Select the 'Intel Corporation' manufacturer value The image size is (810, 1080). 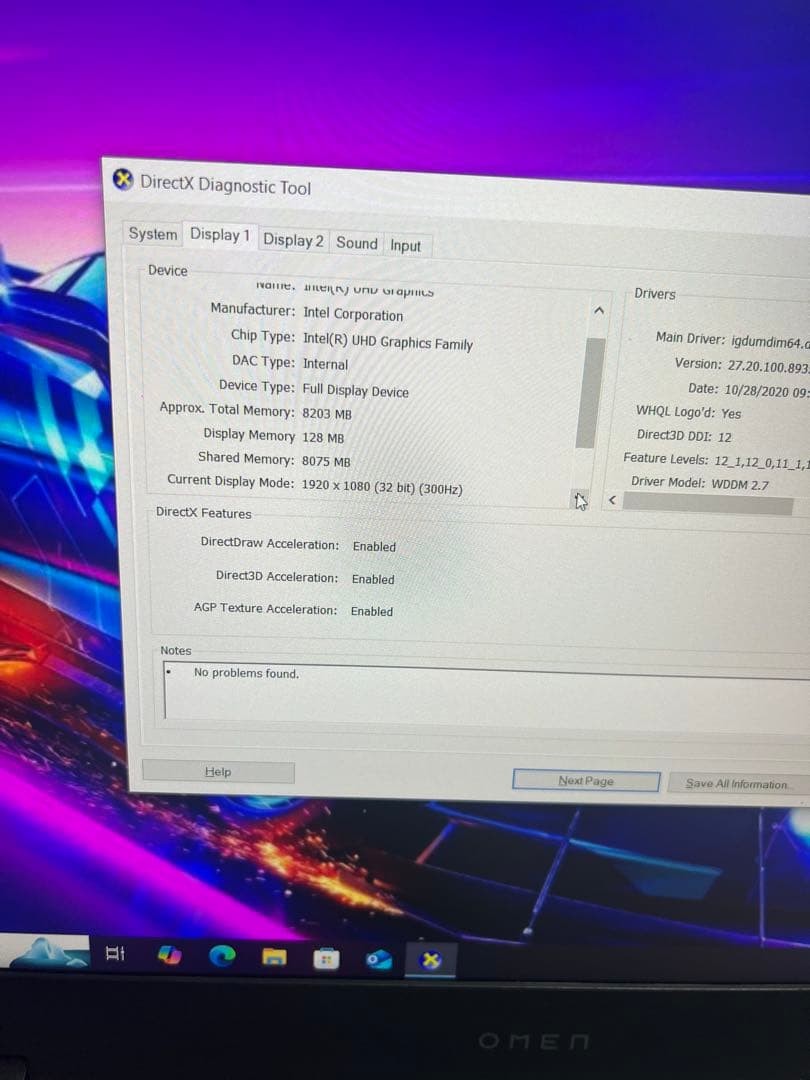click(x=353, y=314)
